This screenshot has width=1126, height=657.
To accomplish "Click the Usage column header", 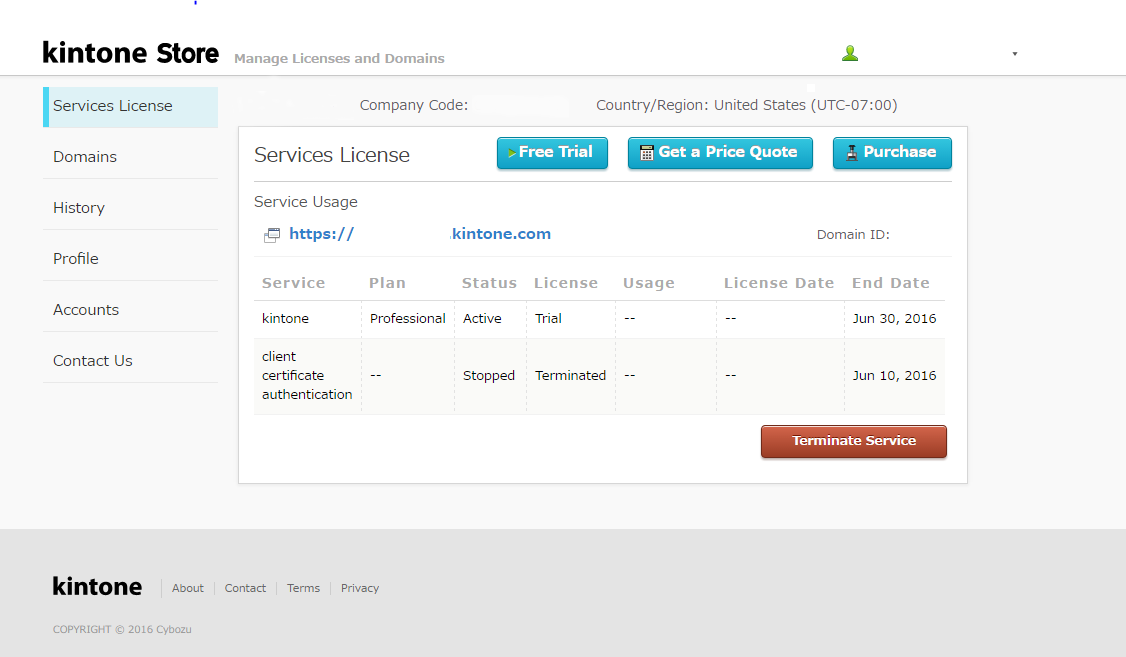I will point(648,283).
